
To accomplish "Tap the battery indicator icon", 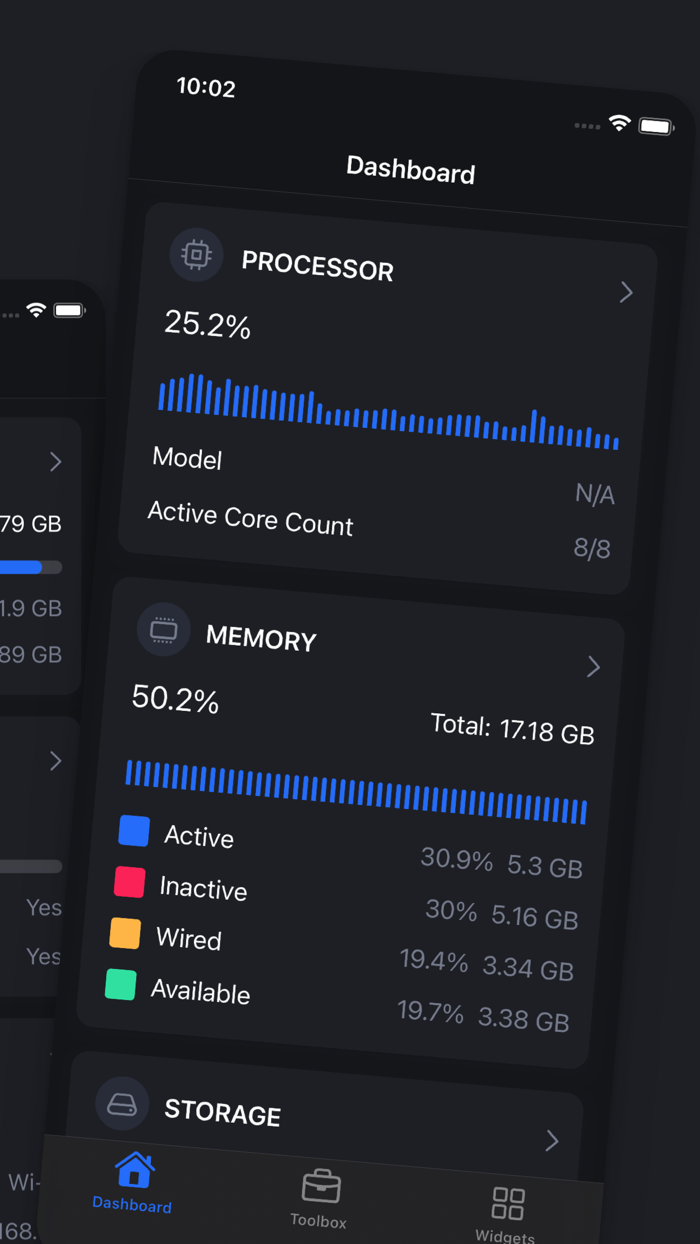I will pyautogui.click(x=657, y=127).
